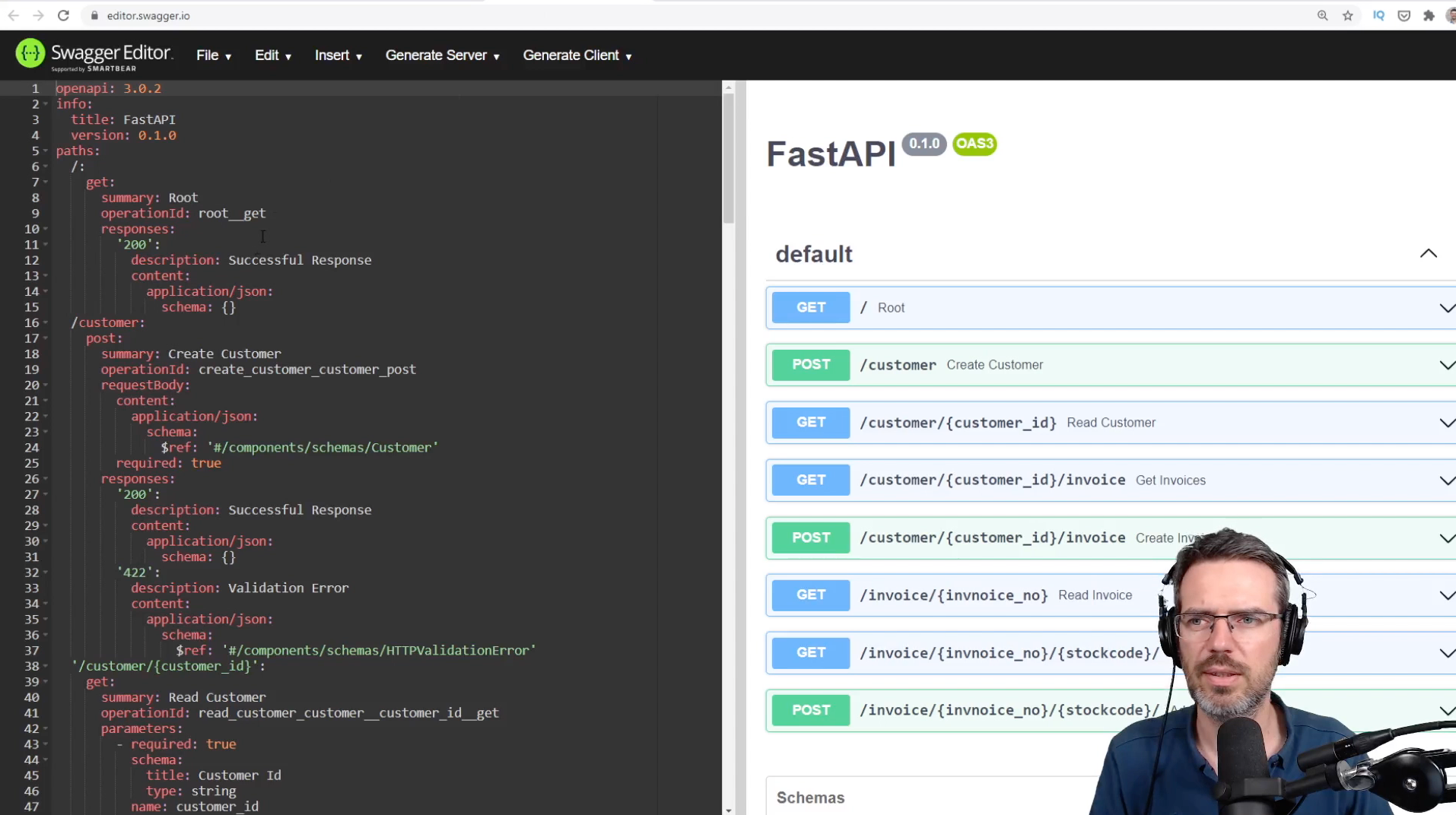This screenshot has width=1456, height=815.
Task: Click the POST badge for Create Customer
Action: tap(811, 365)
